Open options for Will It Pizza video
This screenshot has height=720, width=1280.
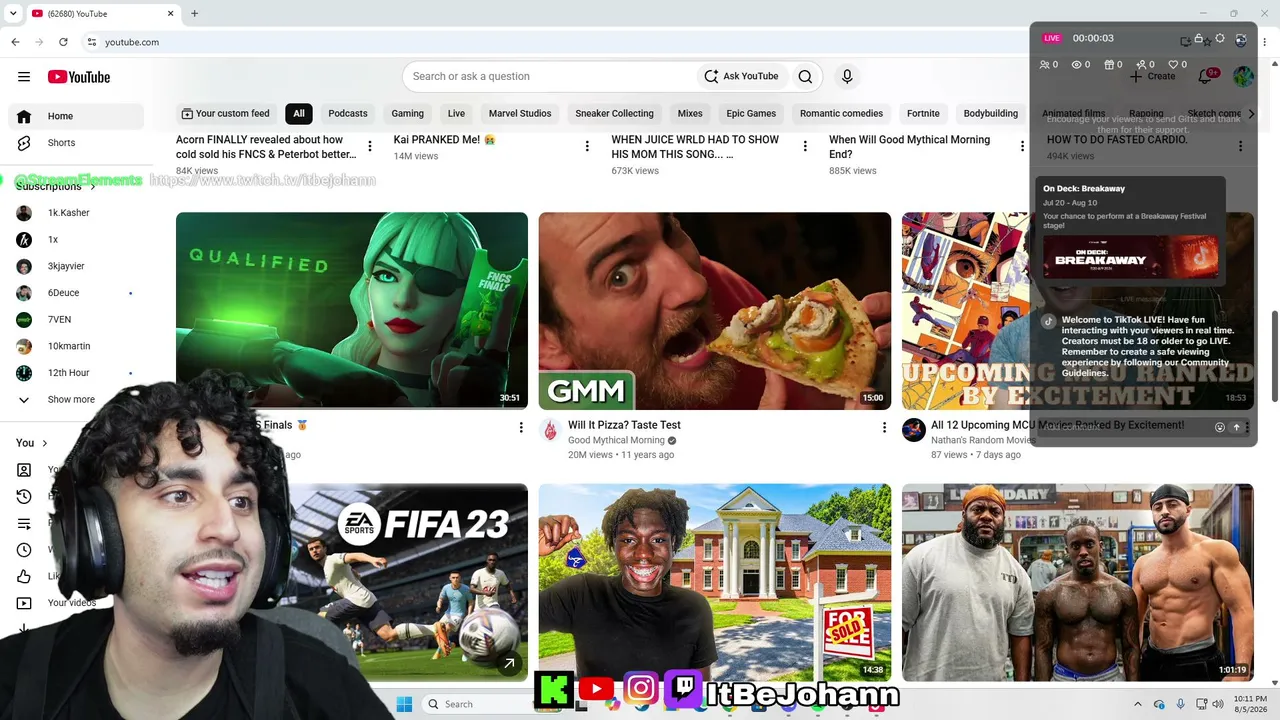[884, 428]
